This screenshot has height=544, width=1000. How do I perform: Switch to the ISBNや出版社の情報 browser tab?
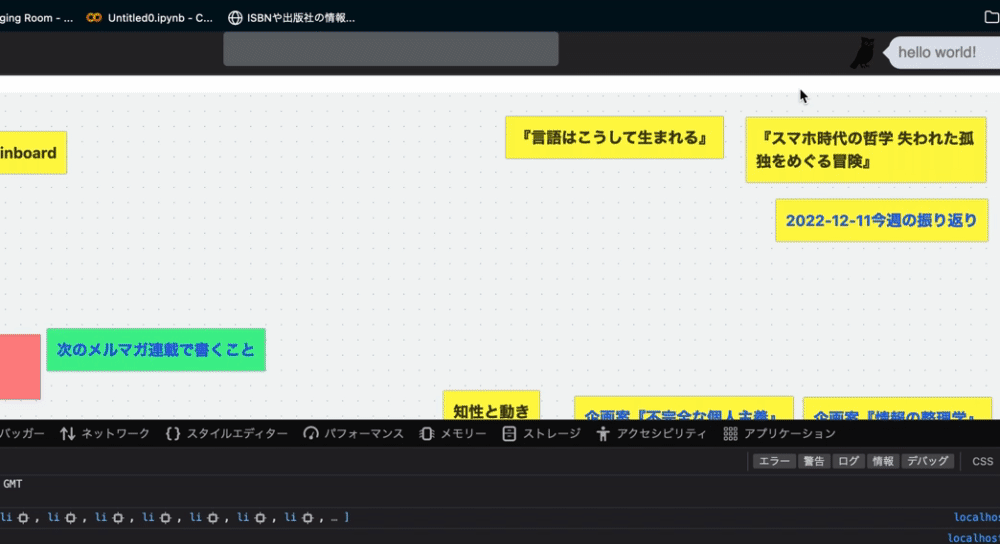(x=291, y=18)
